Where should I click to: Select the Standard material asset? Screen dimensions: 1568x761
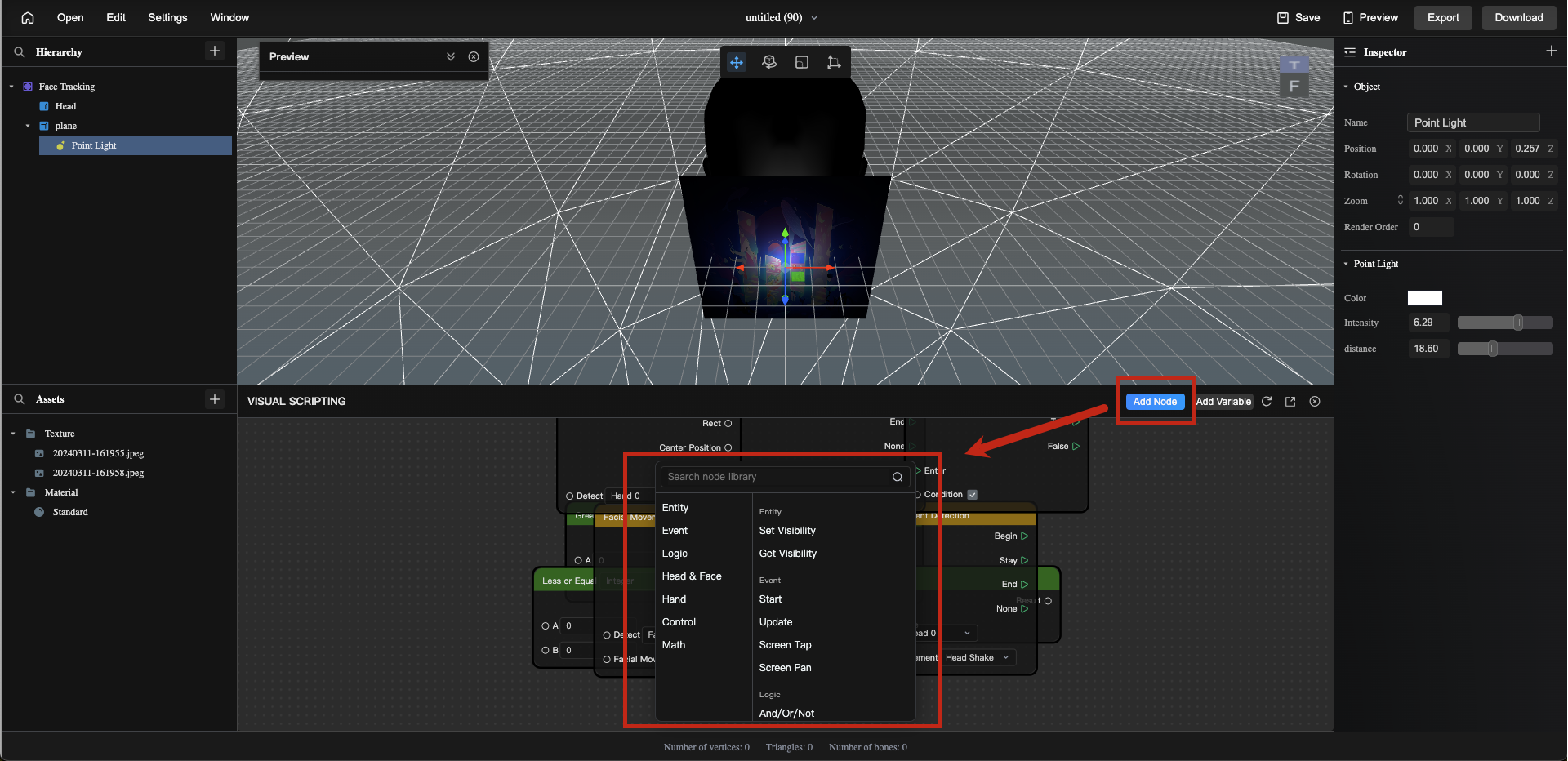(70, 512)
